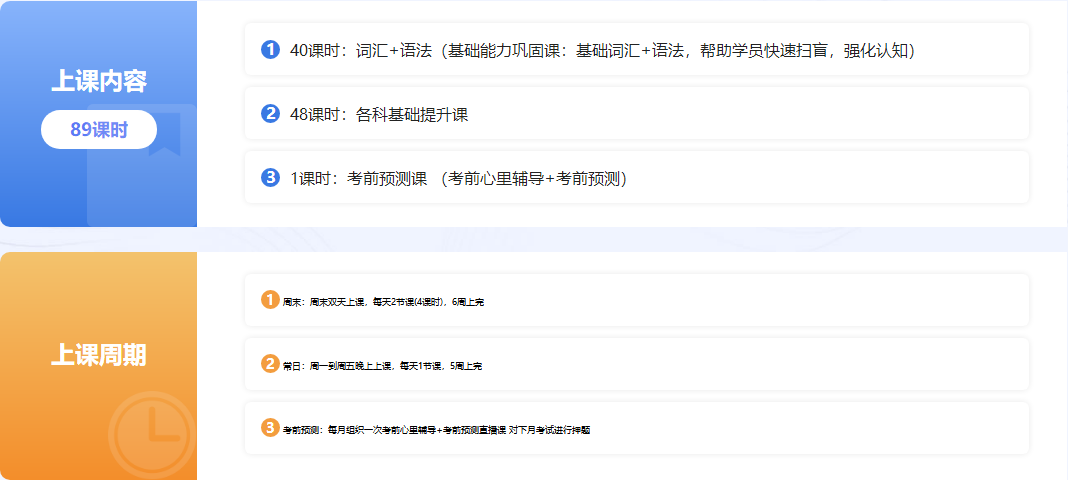
Task: Click the bookmark icon in the blue panel
Action: (163, 134)
